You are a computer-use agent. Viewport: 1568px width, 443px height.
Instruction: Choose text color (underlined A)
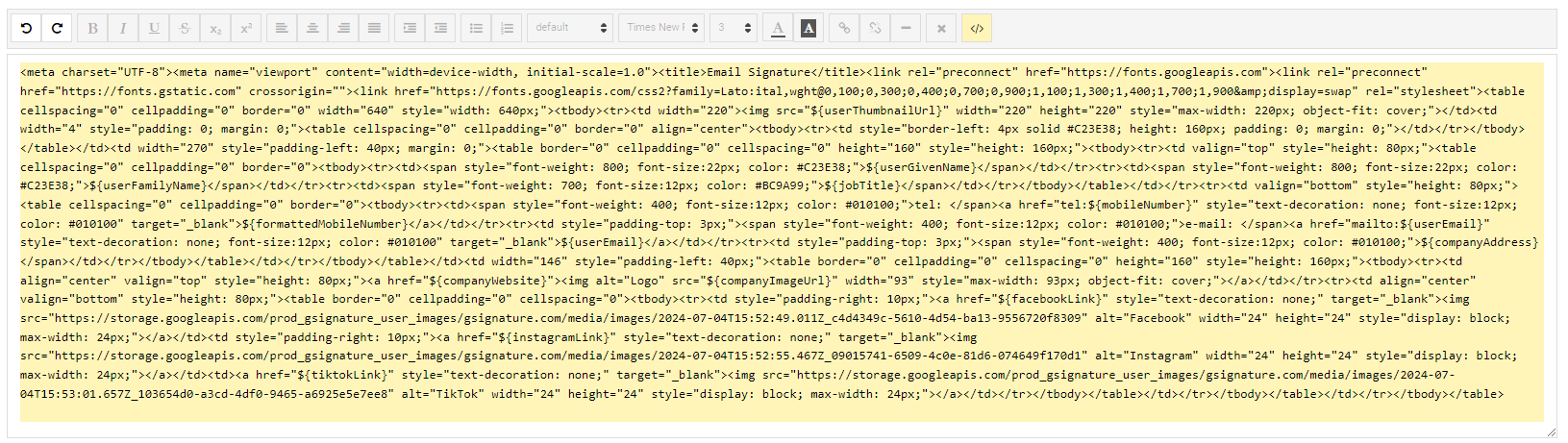coord(778,28)
